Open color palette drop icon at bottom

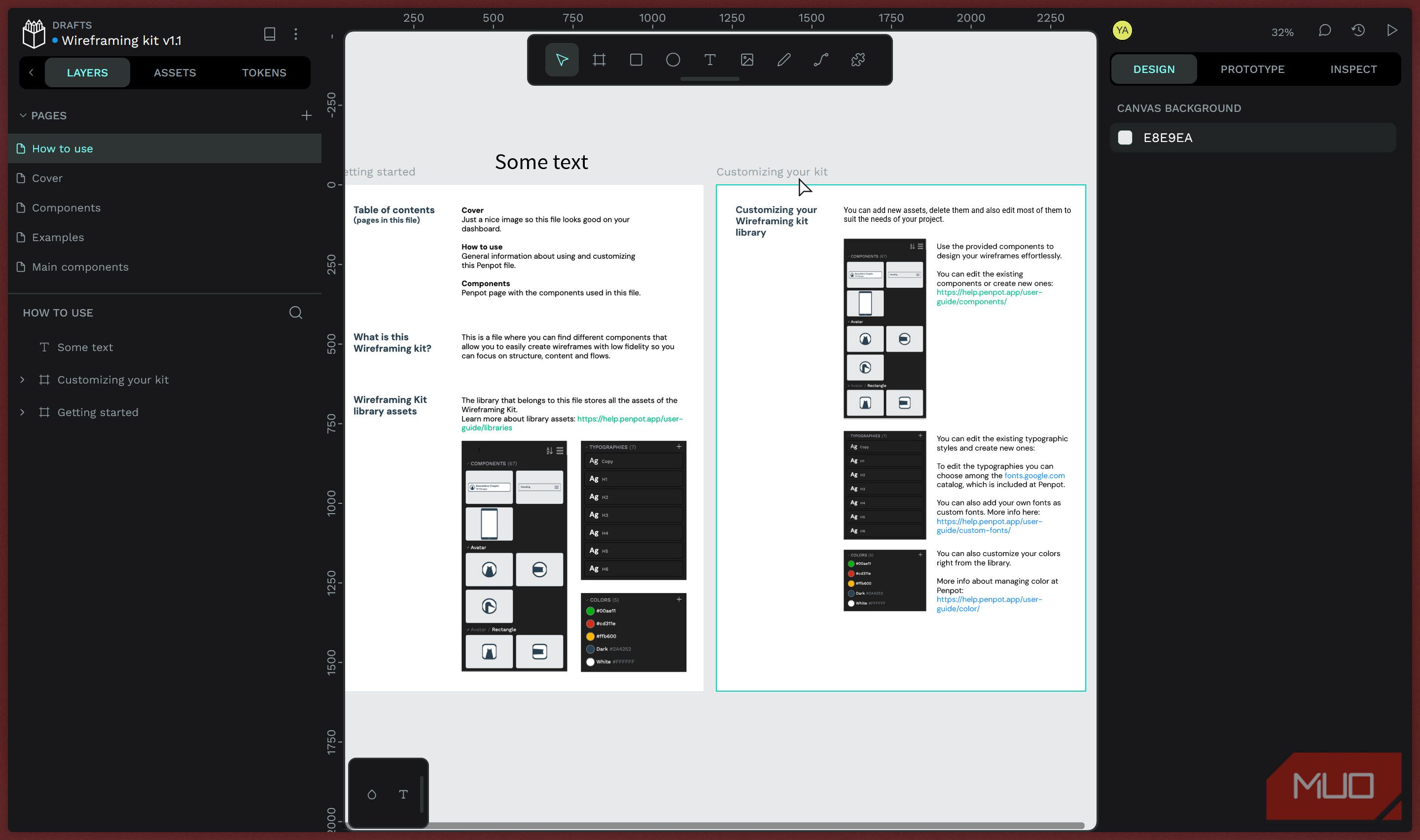(x=372, y=794)
